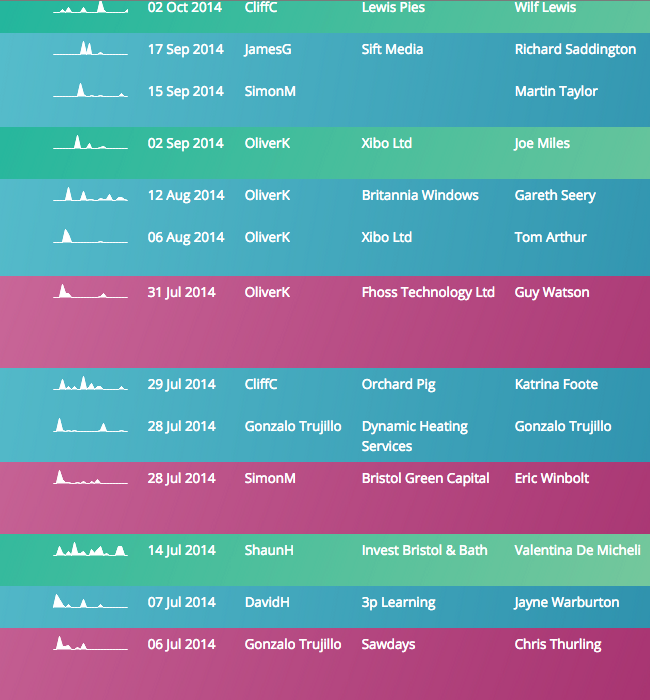Select the owner name JamesG

[267, 49]
